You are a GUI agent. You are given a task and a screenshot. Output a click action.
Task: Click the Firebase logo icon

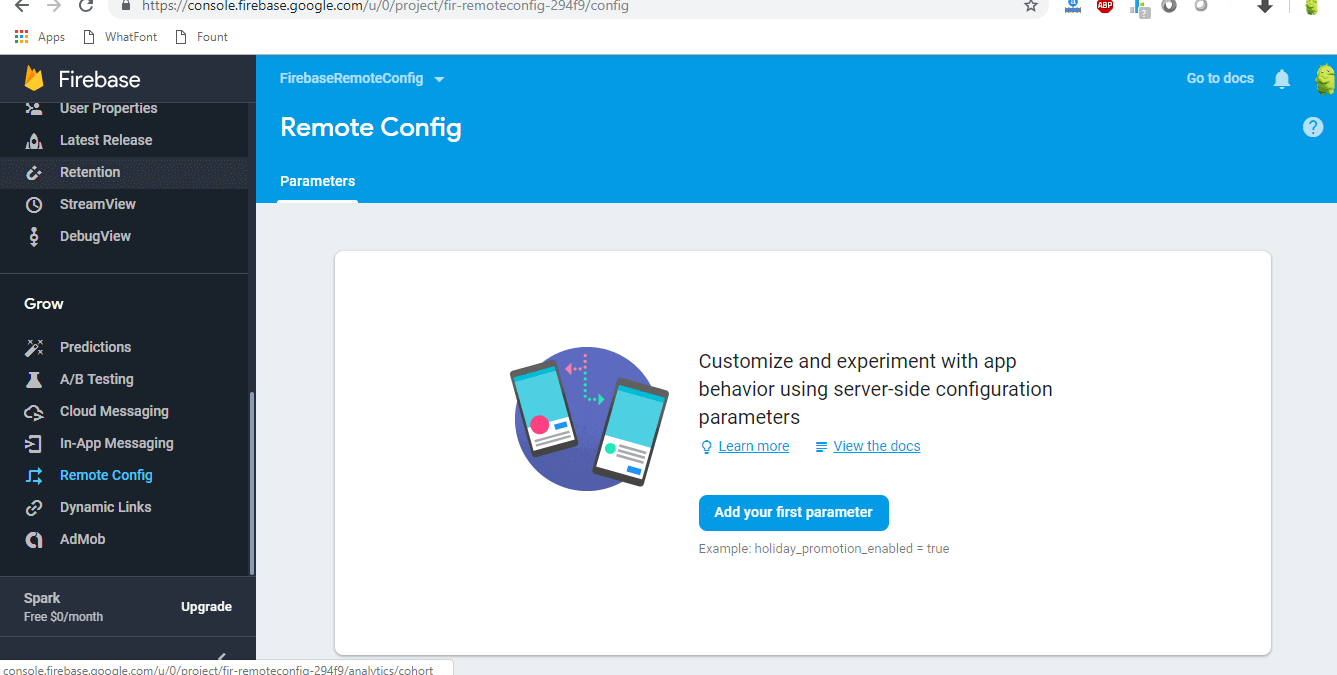(x=35, y=79)
